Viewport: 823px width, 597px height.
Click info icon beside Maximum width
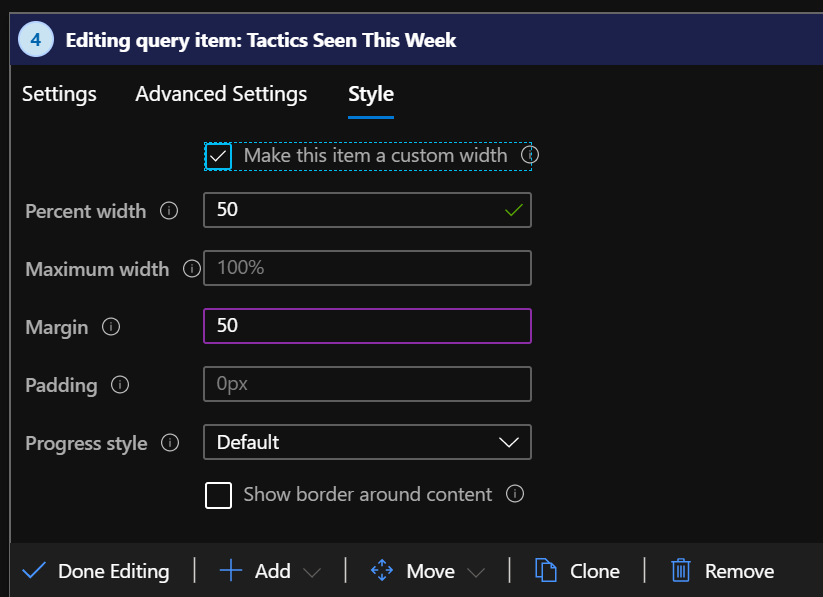pos(191,268)
